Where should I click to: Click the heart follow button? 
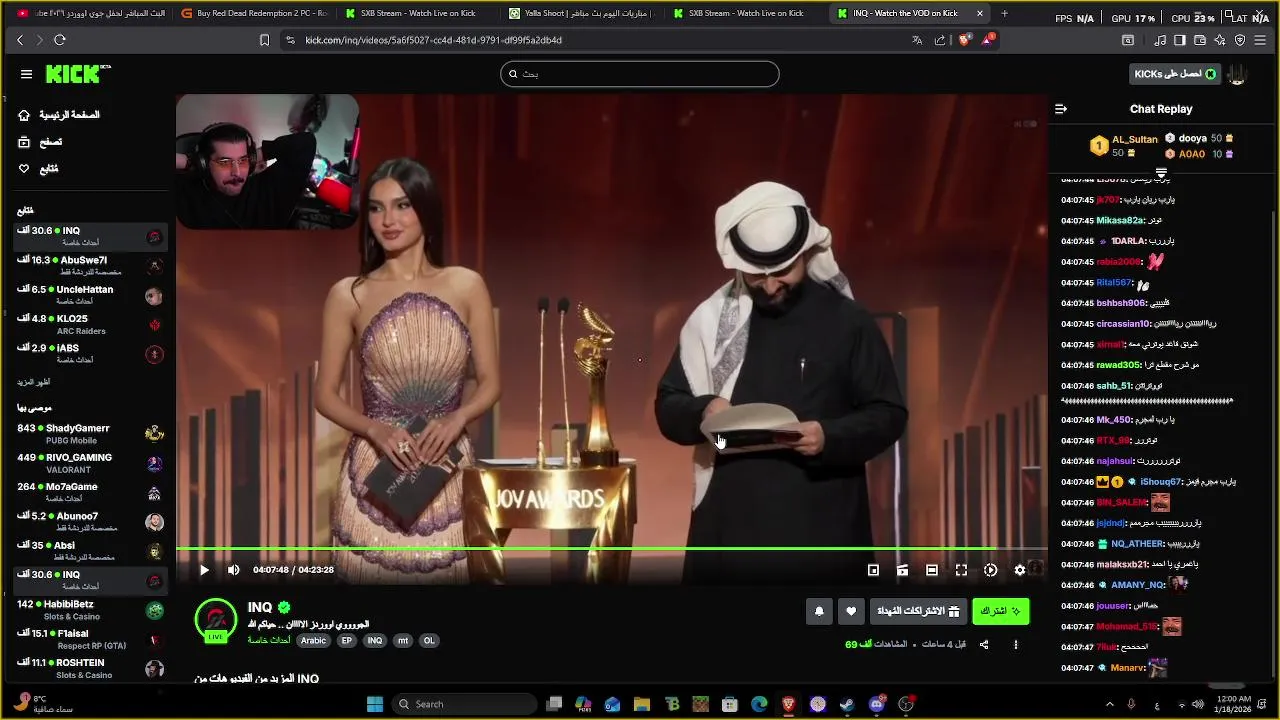[851, 611]
